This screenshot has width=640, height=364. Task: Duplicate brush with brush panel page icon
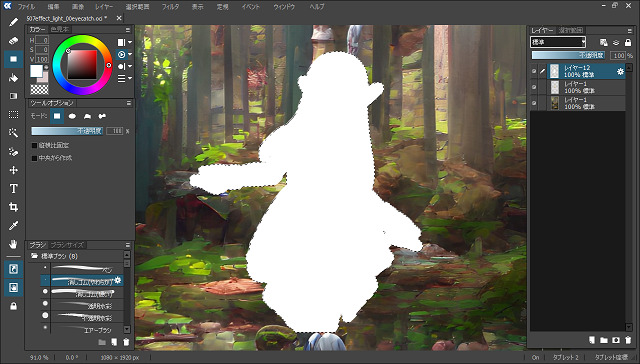coord(114,342)
